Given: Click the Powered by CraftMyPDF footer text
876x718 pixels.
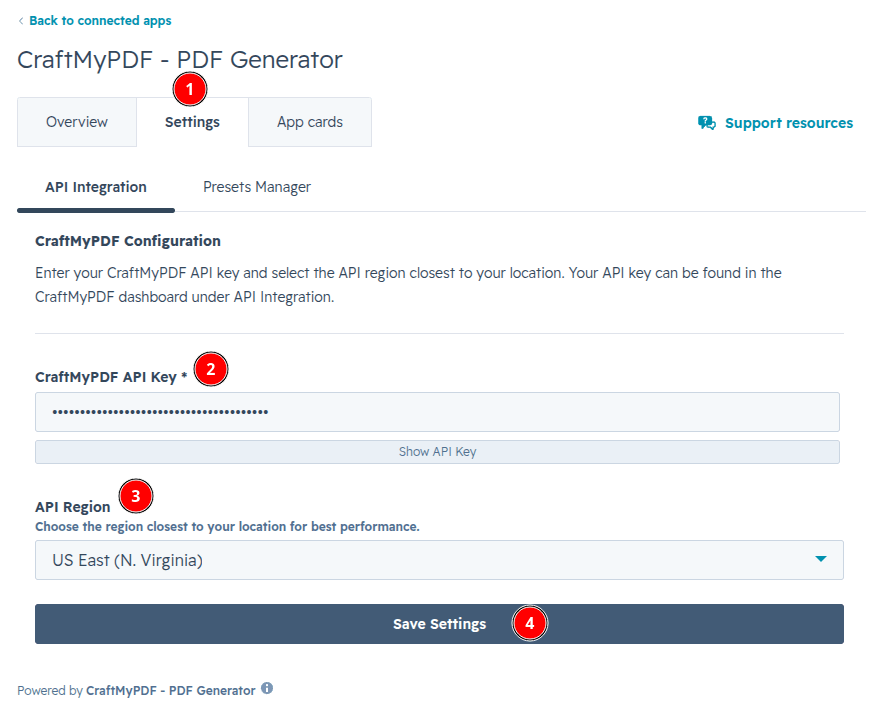Looking at the screenshot, I should click(136, 691).
